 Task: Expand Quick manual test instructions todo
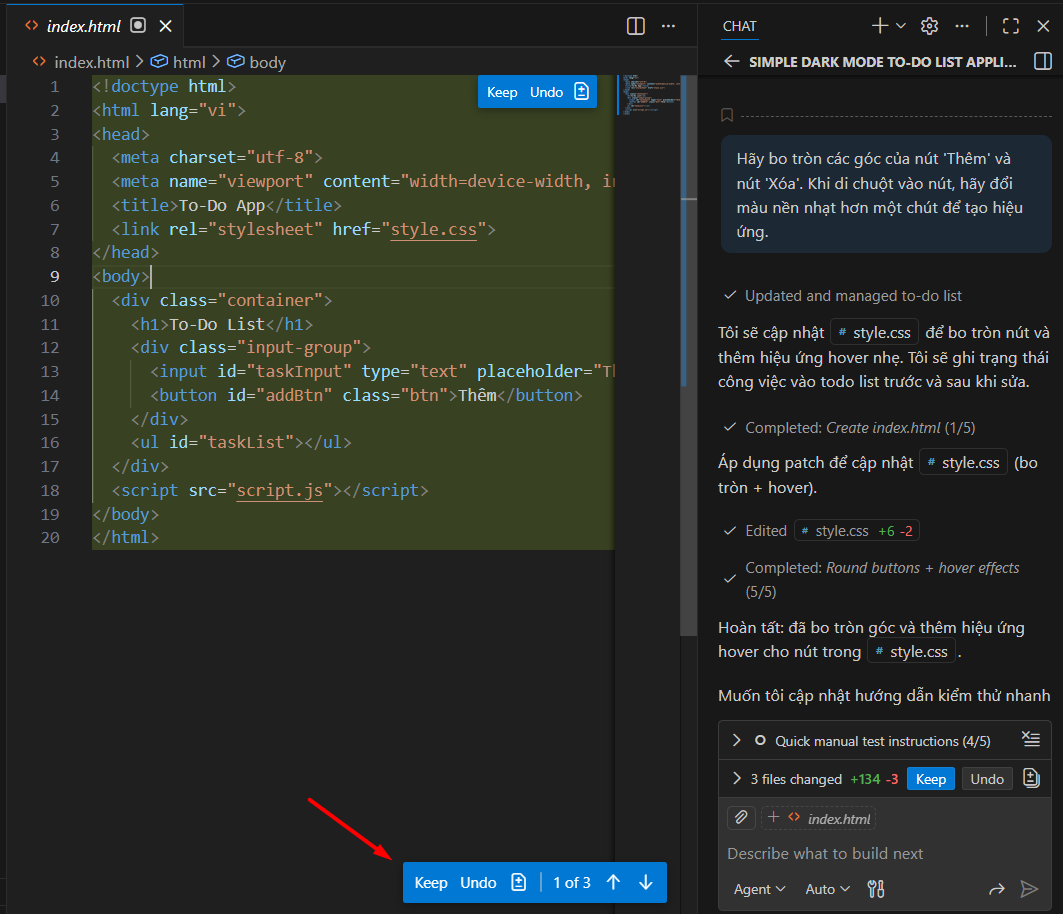pyautogui.click(x=737, y=740)
